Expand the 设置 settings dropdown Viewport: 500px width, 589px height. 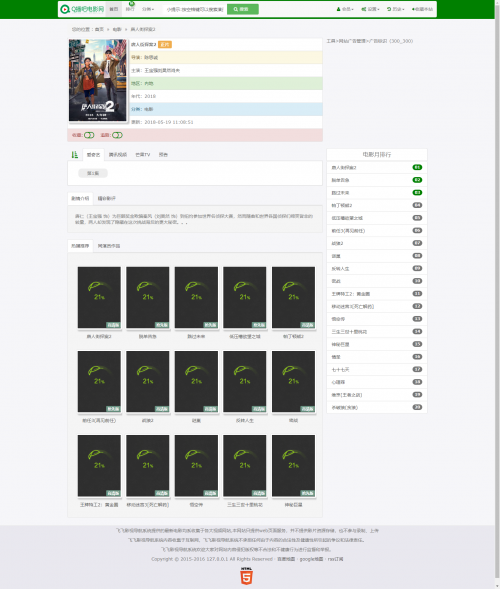[370, 9]
